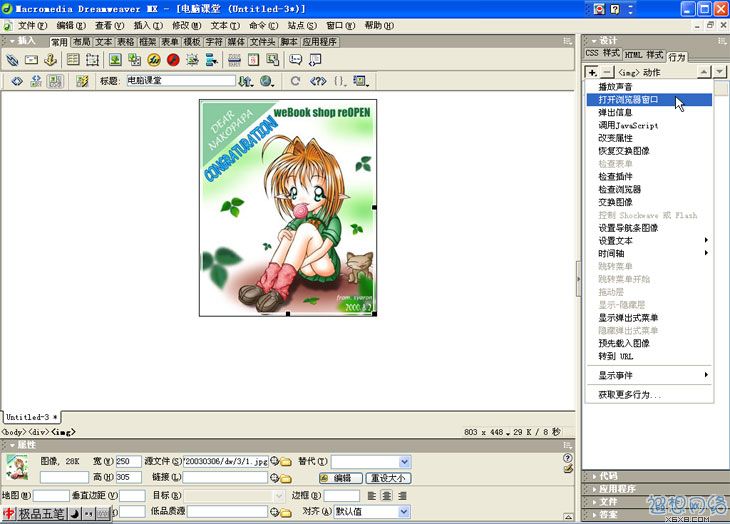Viewport: 730px width, 524px height.
Task: Open the 修改(M) menu
Action: [x=186, y=26]
